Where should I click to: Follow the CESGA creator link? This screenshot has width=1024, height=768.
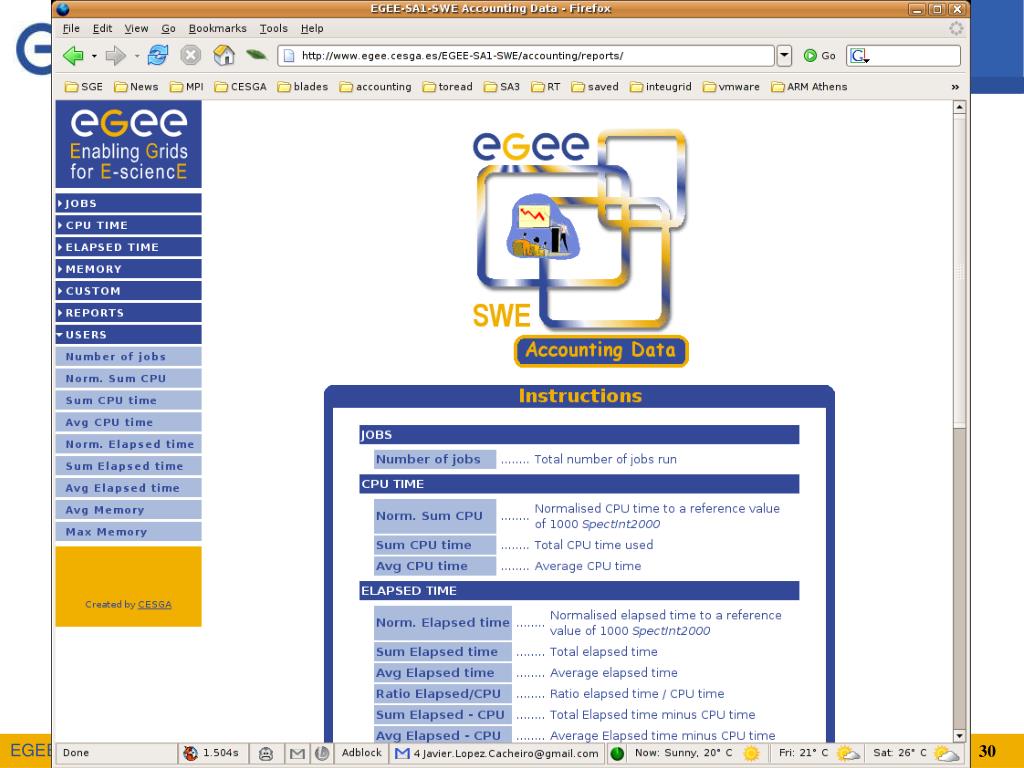click(x=155, y=605)
